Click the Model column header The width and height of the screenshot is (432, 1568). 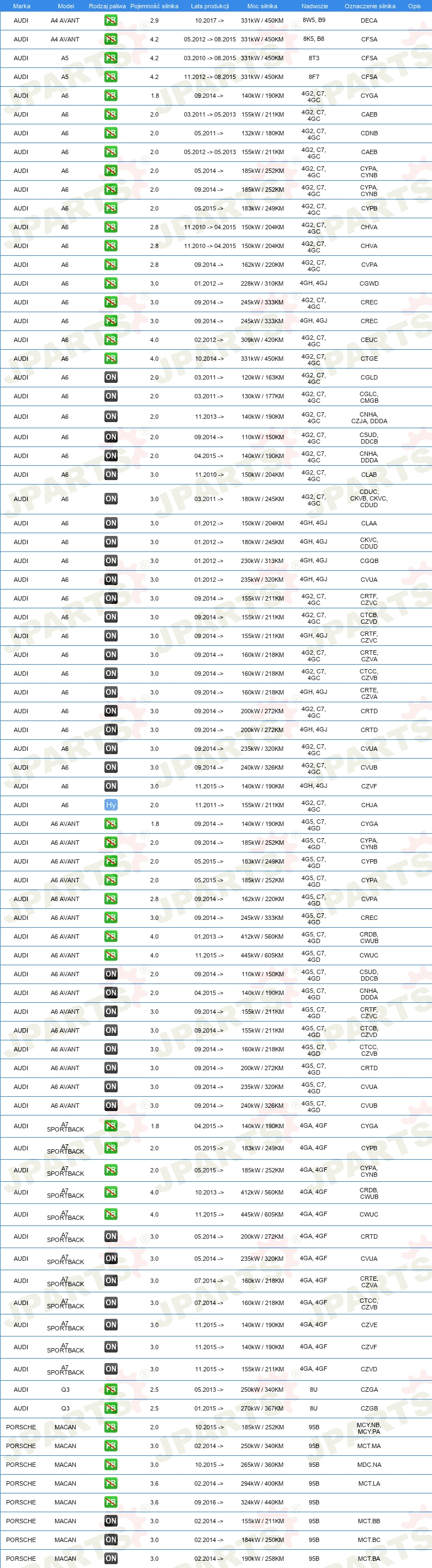pos(66,6)
